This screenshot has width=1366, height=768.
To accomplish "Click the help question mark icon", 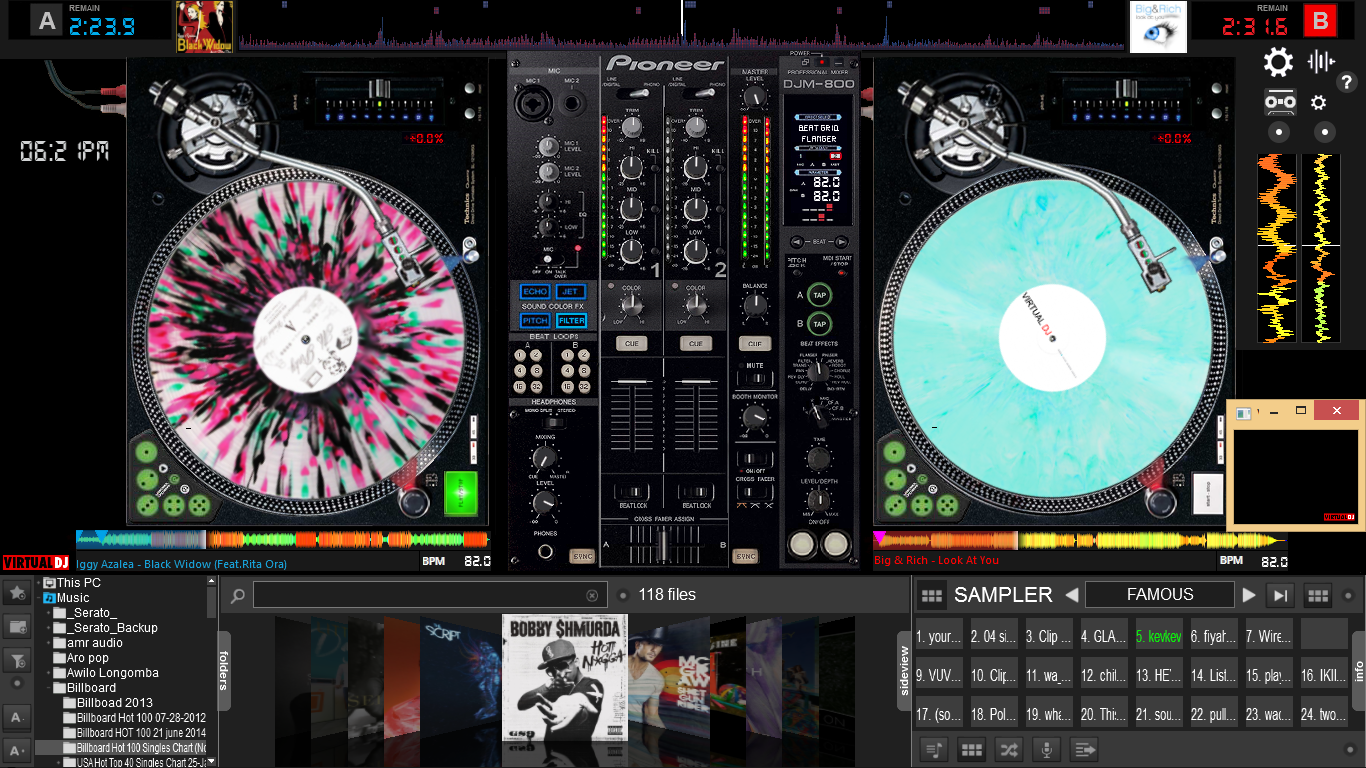I will pos(1347,83).
